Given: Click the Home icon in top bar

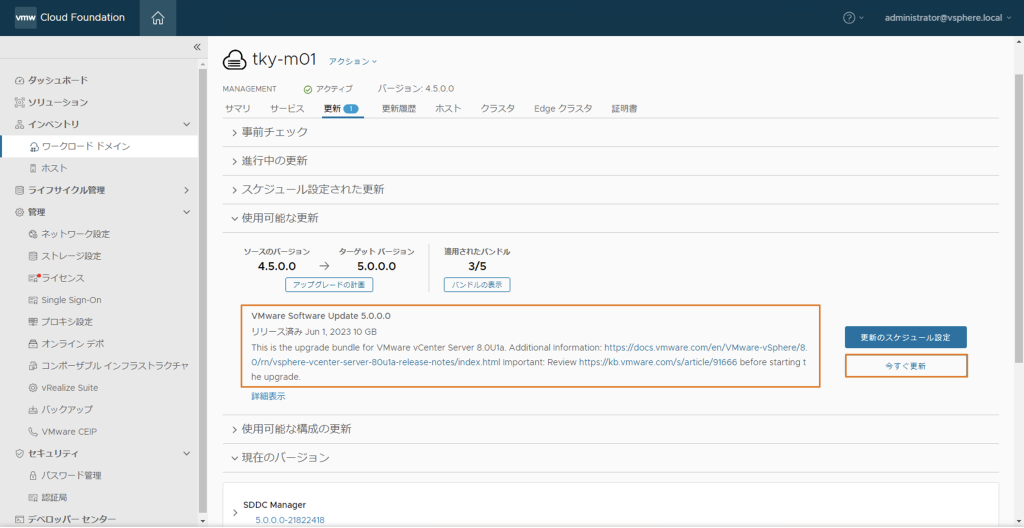Looking at the screenshot, I should (x=158, y=18).
